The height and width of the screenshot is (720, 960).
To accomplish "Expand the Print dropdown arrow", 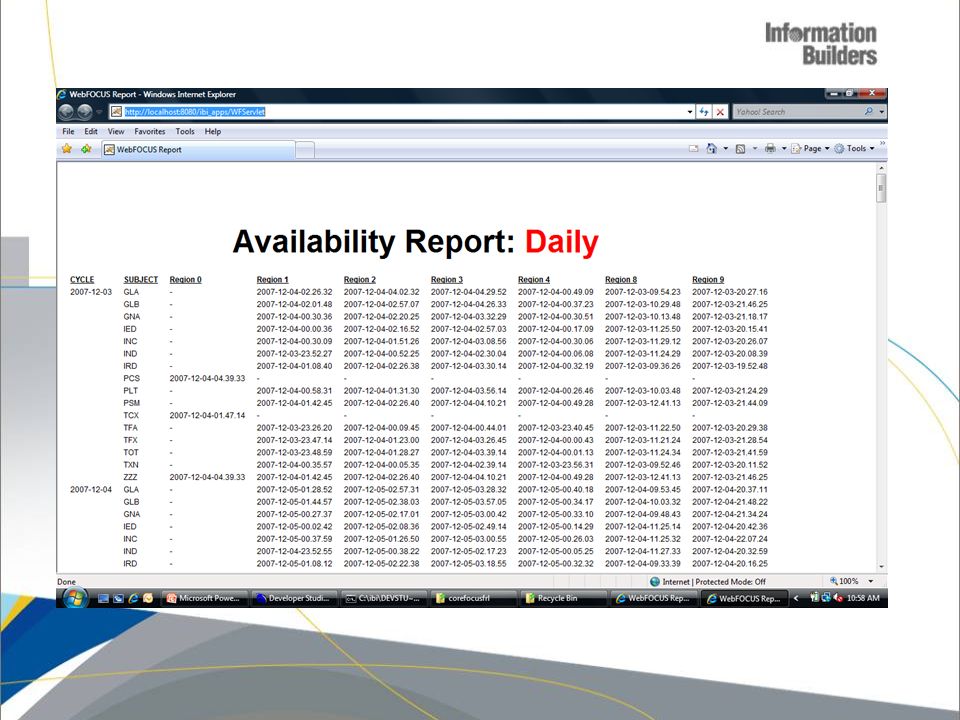I will 784,149.
